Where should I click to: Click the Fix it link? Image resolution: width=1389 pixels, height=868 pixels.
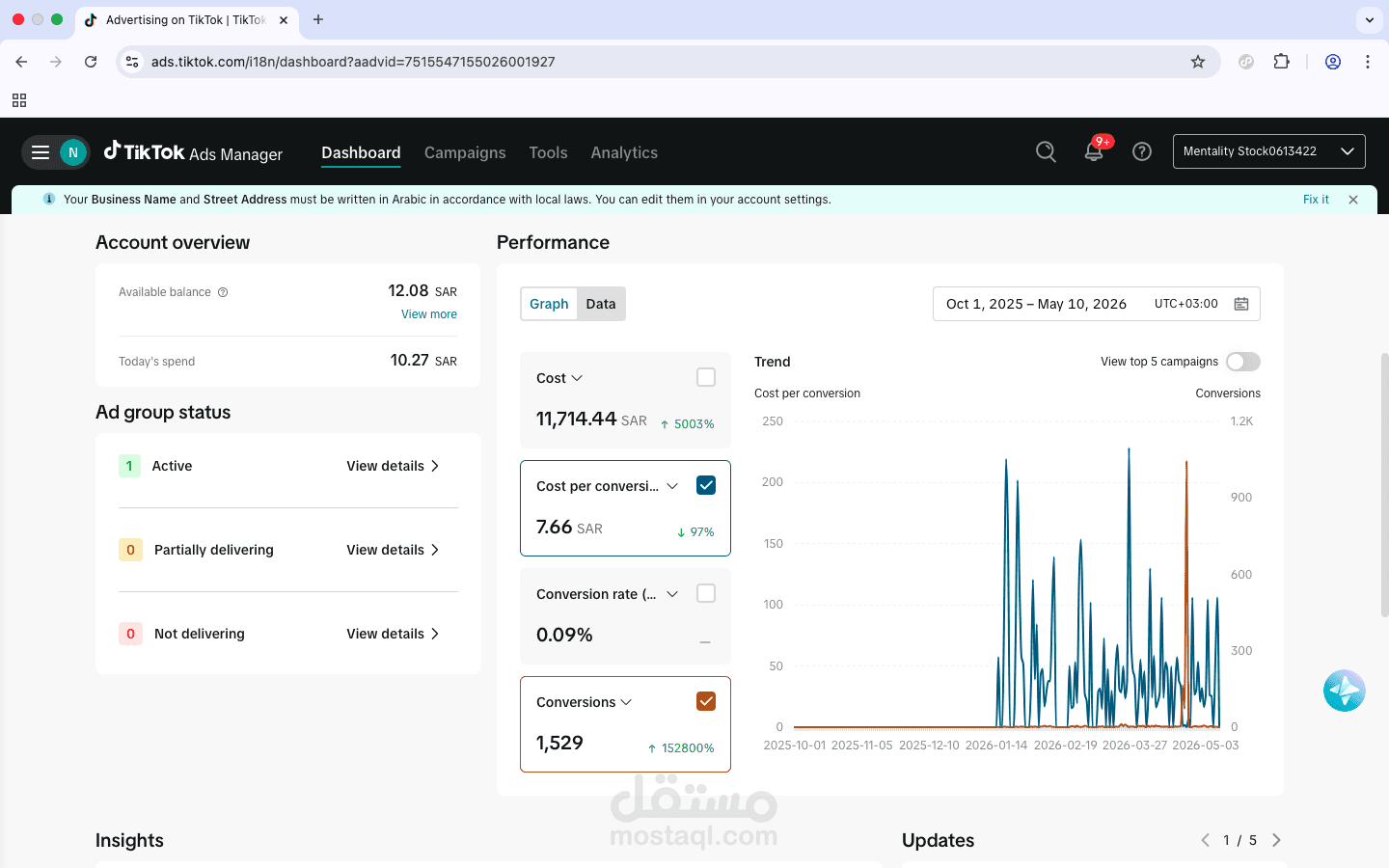1316,200
